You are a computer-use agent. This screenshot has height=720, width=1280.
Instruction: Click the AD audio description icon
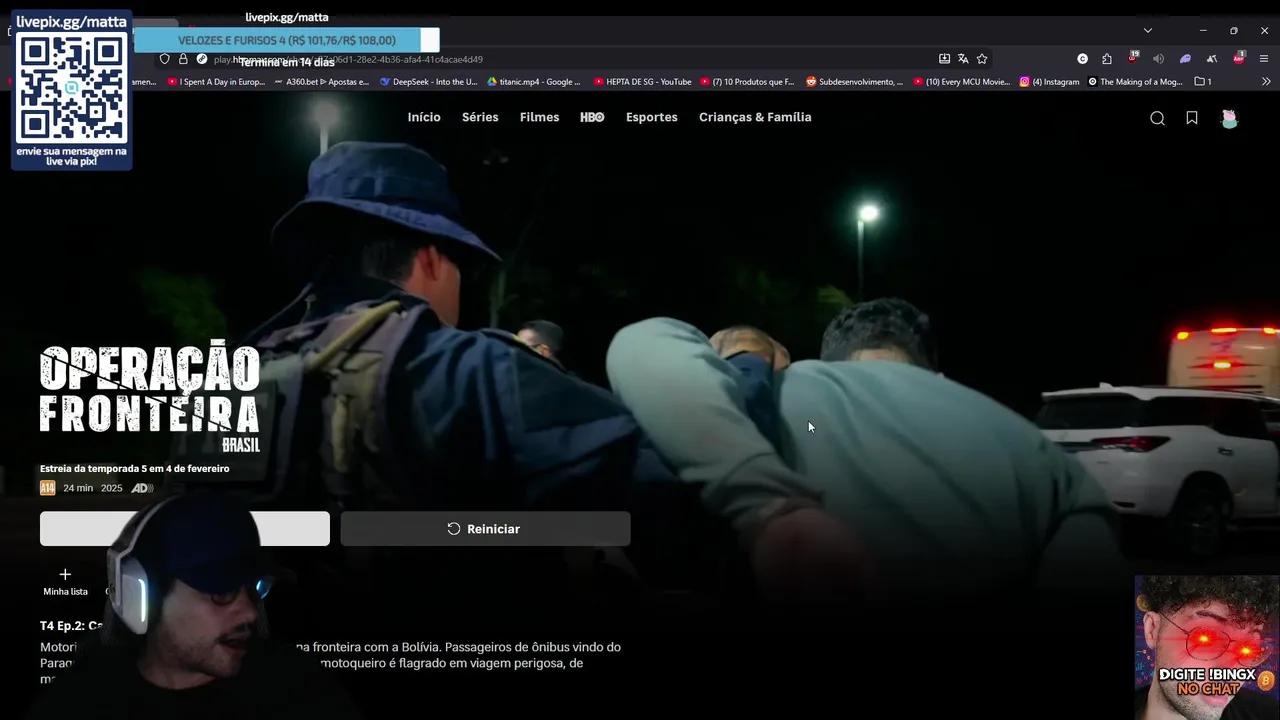click(142, 488)
